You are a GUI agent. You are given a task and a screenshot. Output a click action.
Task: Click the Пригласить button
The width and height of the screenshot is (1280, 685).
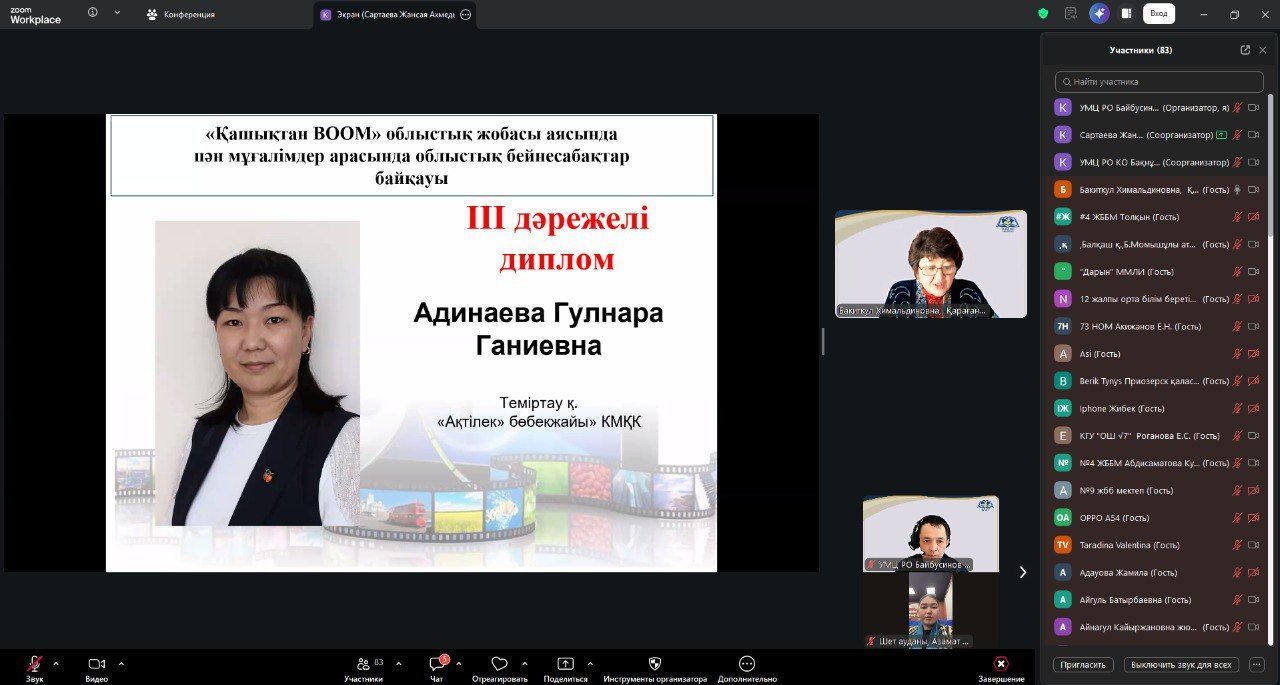(1083, 664)
